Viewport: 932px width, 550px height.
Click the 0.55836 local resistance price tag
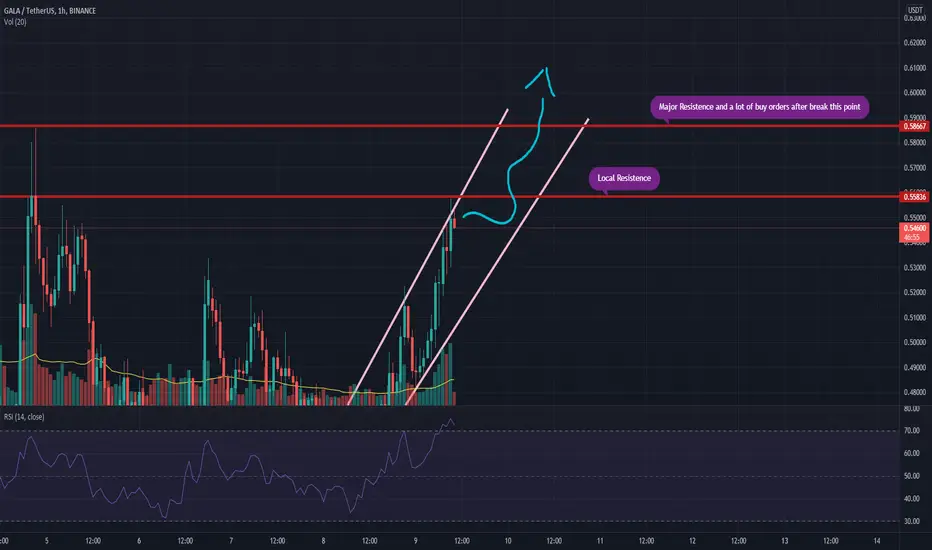(x=915, y=197)
